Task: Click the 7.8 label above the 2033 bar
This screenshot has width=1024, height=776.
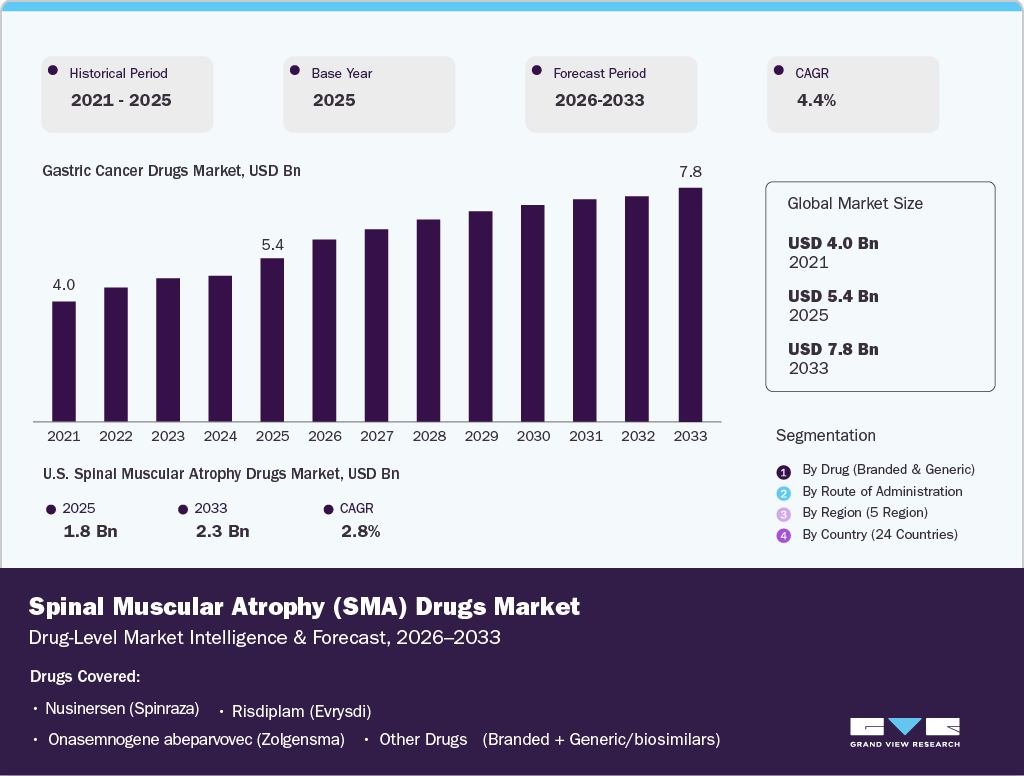Action: [690, 172]
